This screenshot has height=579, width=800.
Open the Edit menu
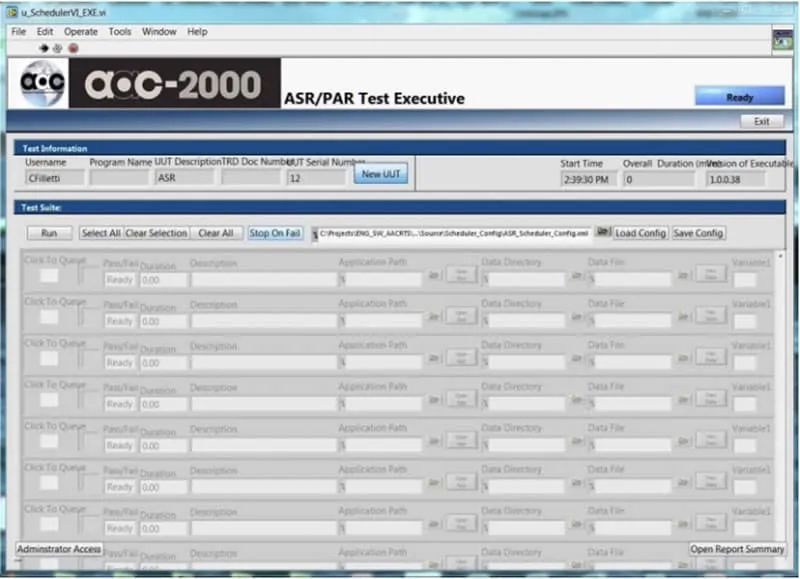pos(45,32)
